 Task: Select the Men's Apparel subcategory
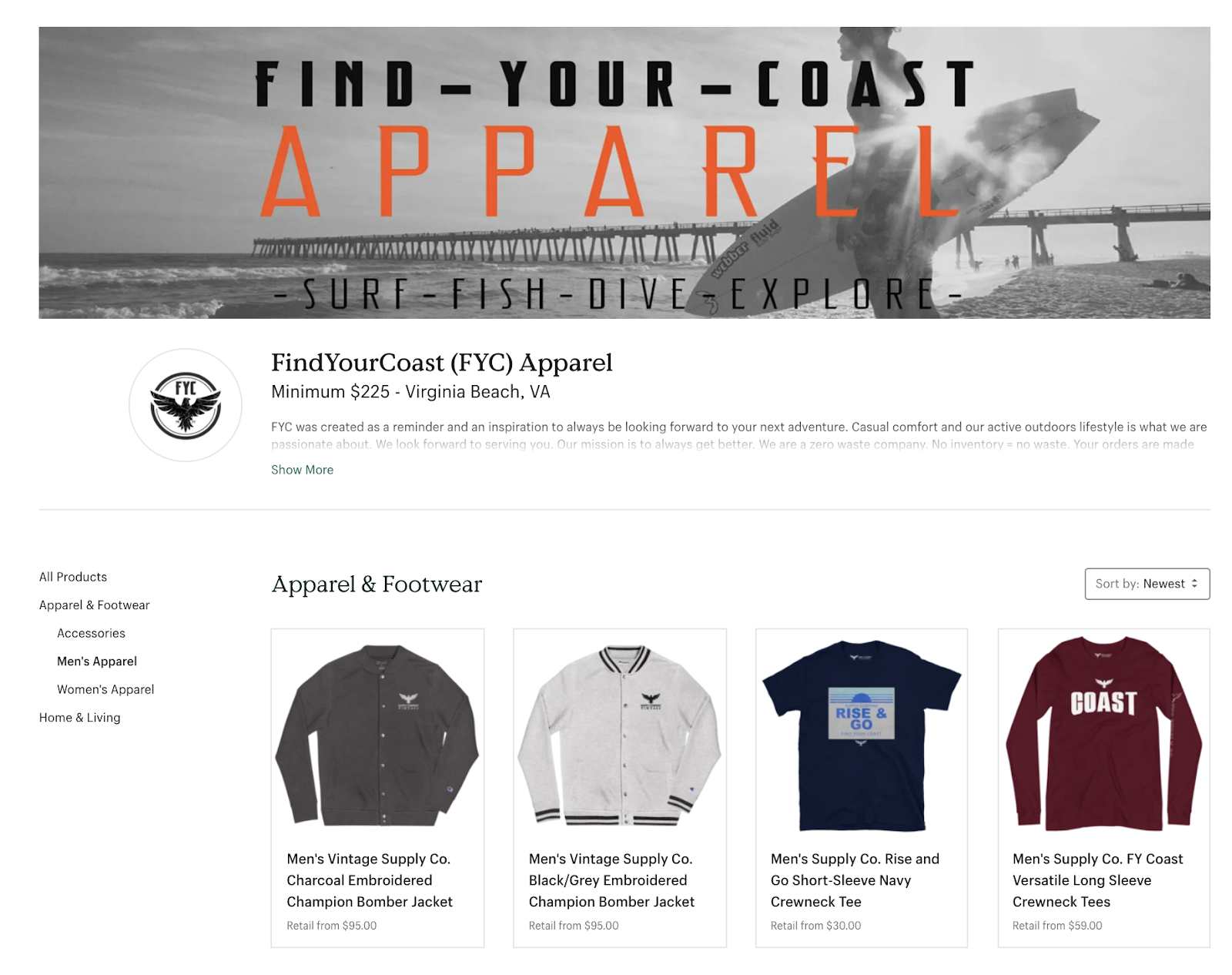[x=97, y=662]
